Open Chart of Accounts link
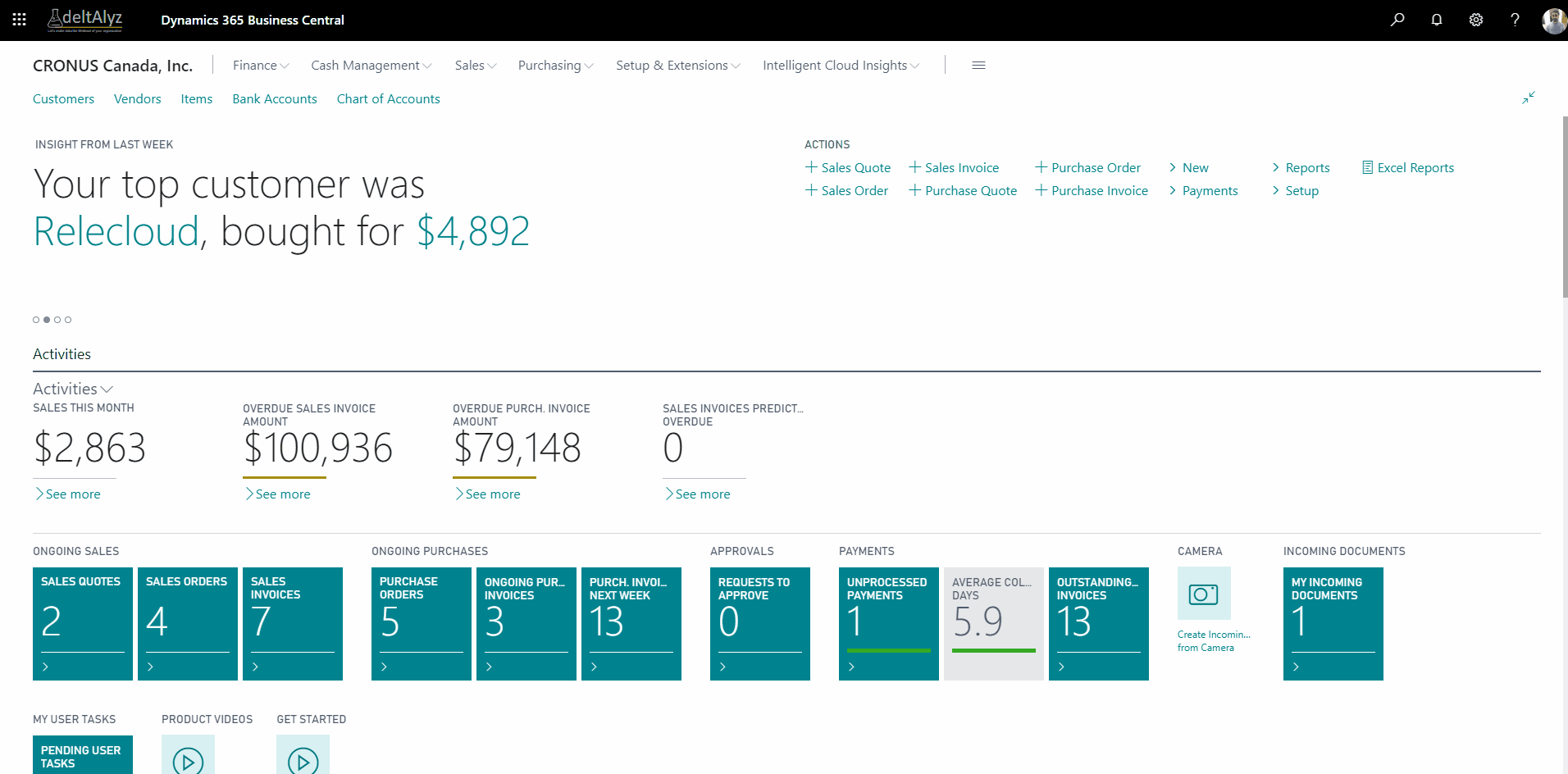The image size is (1568, 774). pyautogui.click(x=388, y=99)
